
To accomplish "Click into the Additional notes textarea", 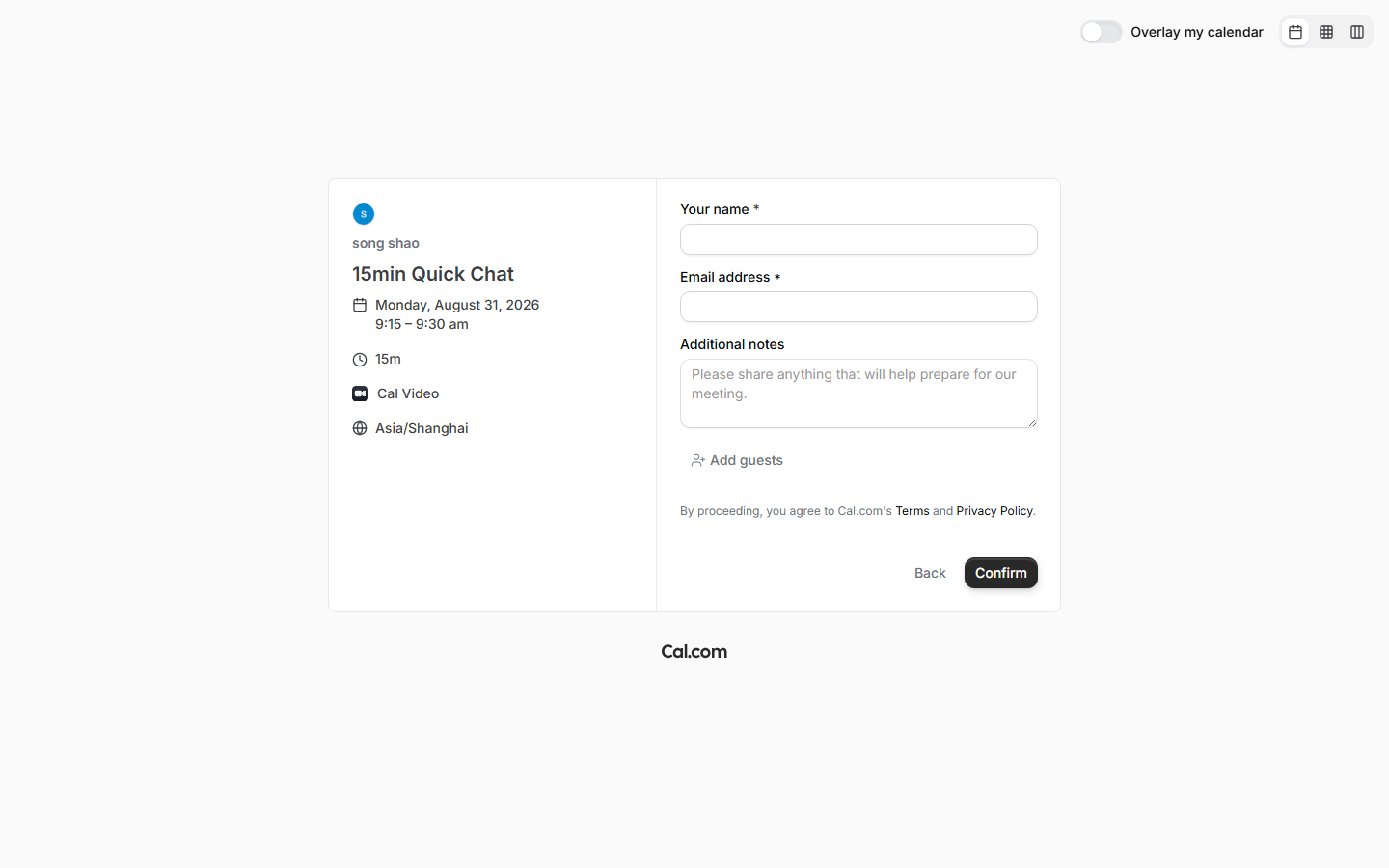I will 858,393.
